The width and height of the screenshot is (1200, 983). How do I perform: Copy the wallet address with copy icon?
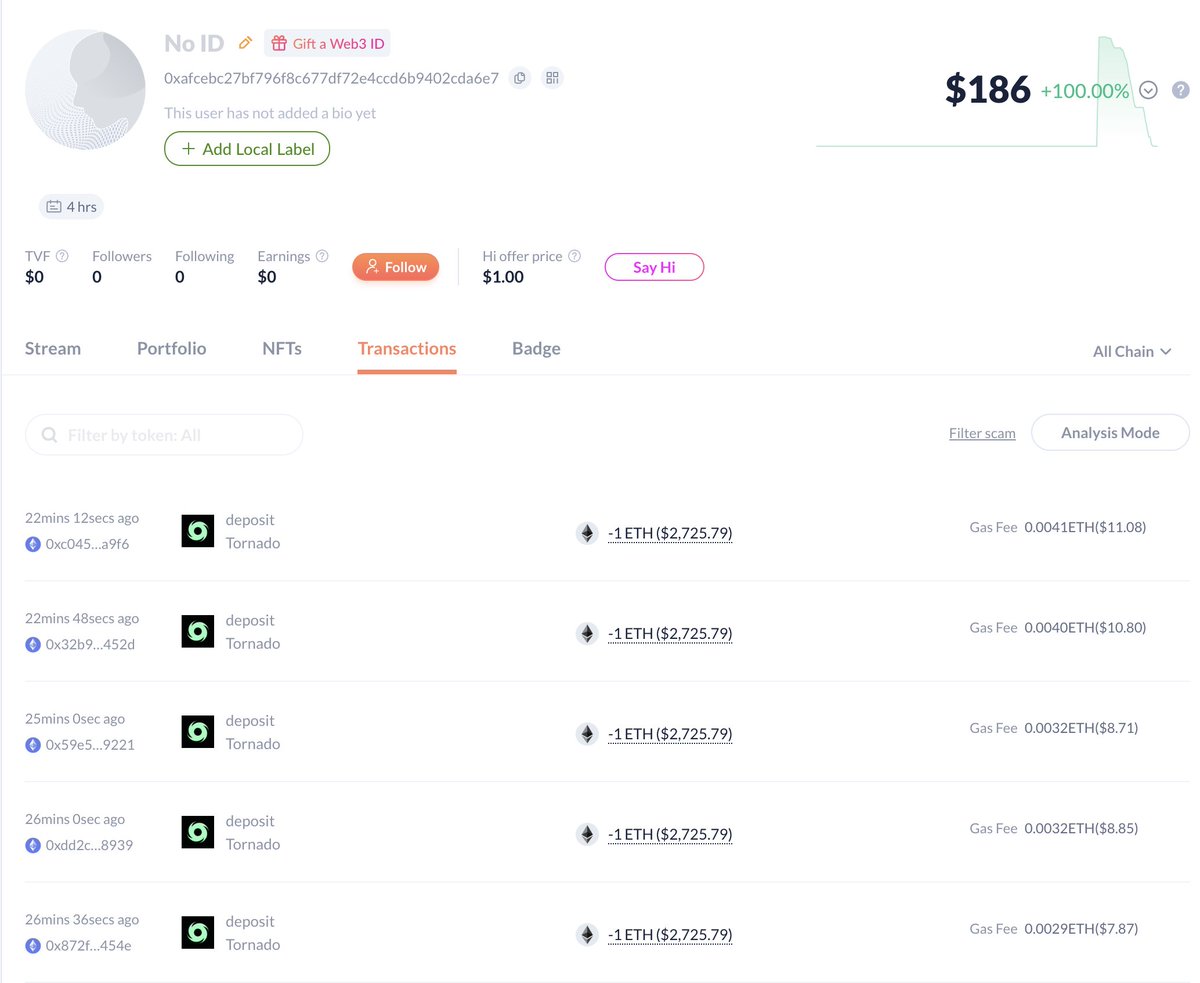click(519, 78)
